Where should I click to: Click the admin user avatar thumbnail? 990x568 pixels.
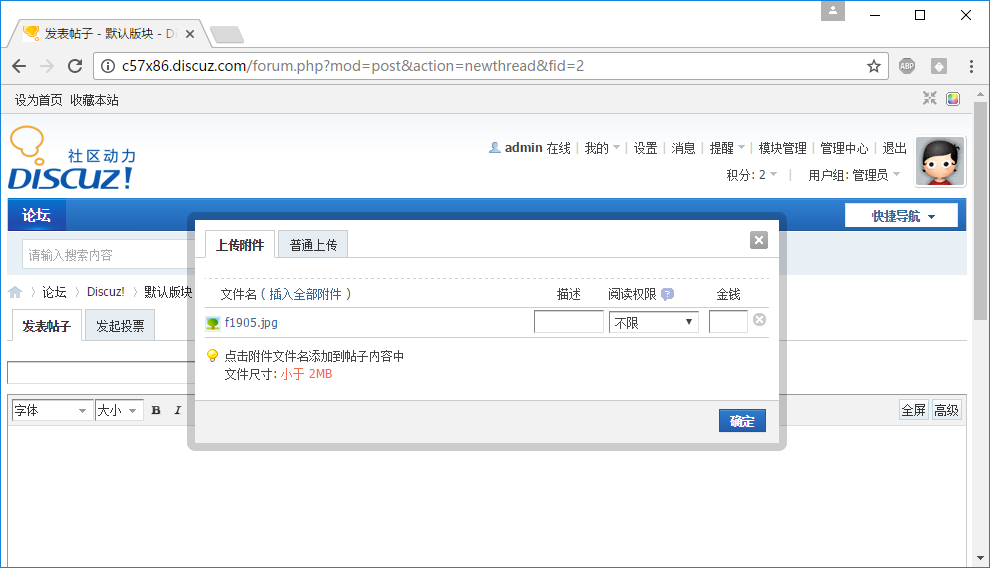pos(940,162)
